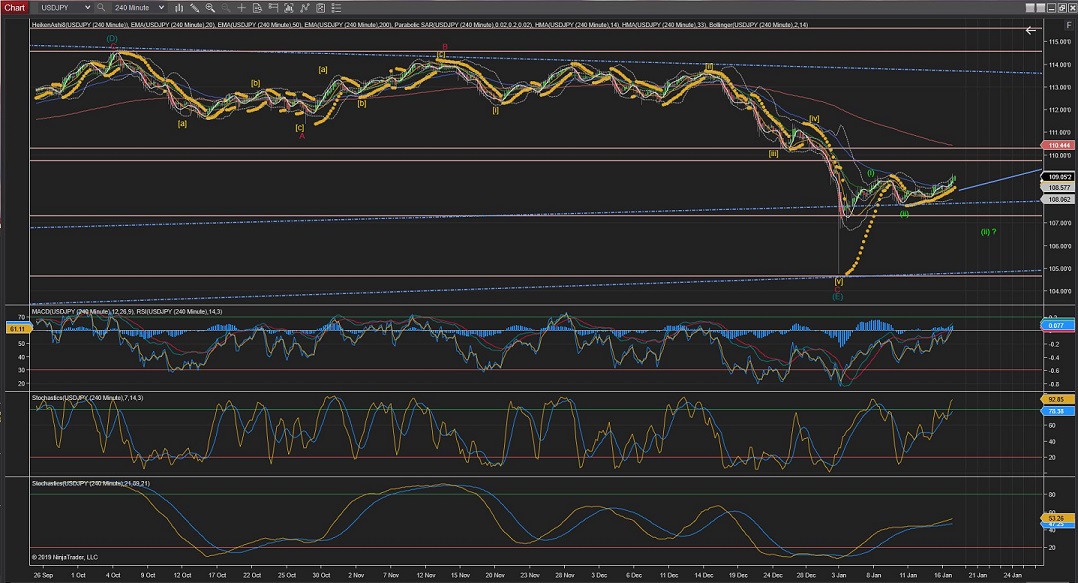Activate the crosshair cursor tool

(241, 8)
